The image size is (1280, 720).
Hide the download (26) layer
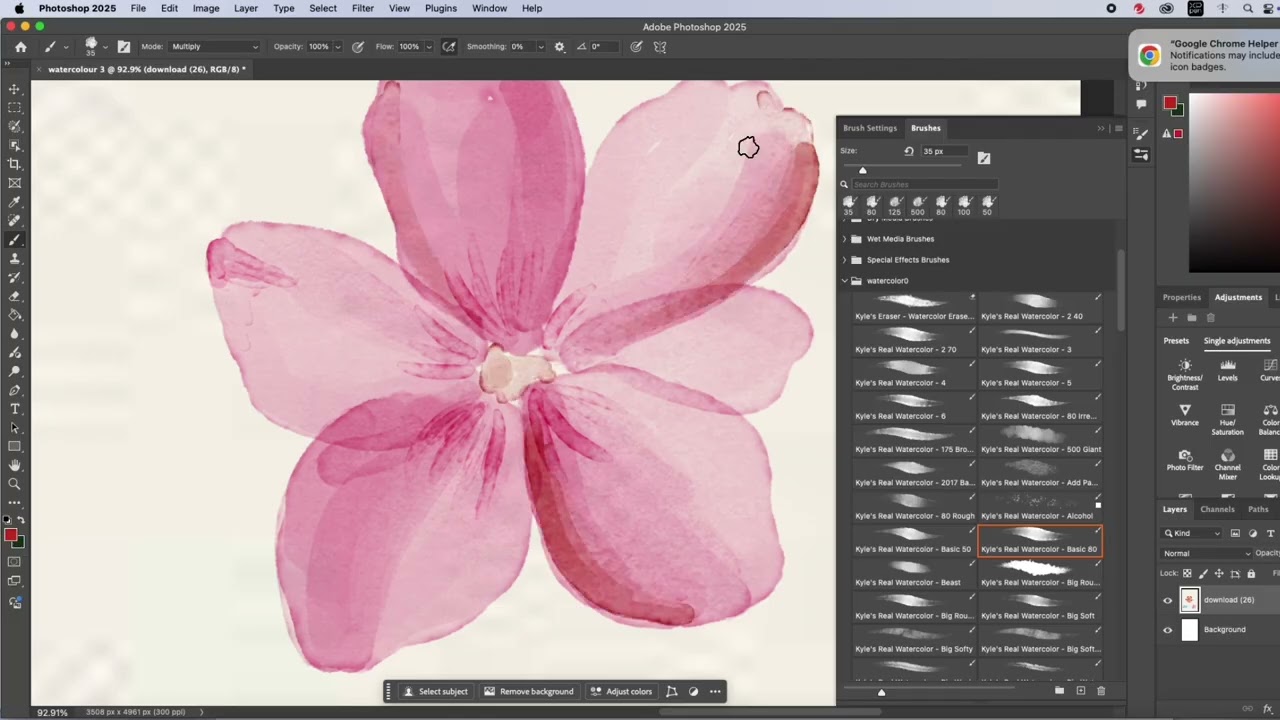click(x=1167, y=600)
